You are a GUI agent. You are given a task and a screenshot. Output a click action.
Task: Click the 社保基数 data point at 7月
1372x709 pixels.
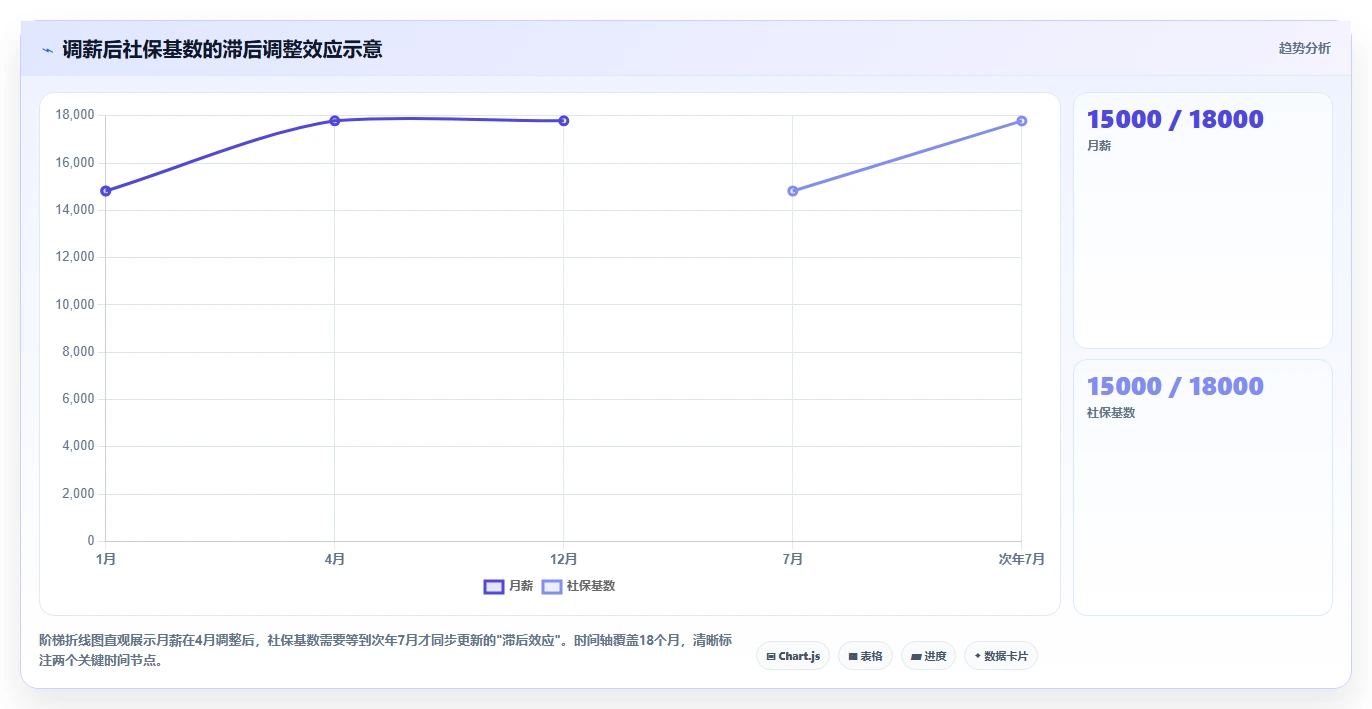(793, 190)
